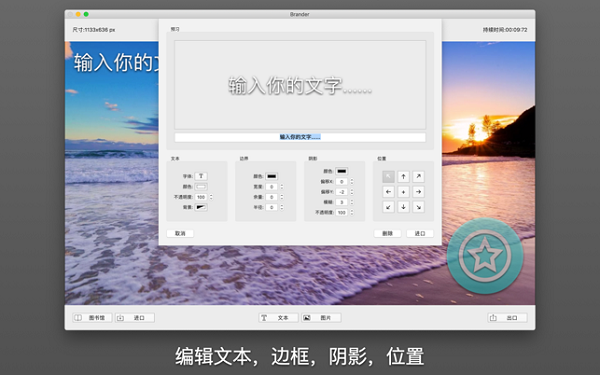Align text to middle-left position arrow
Image resolution: width=600 pixels, height=375 pixels.
(x=388, y=192)
